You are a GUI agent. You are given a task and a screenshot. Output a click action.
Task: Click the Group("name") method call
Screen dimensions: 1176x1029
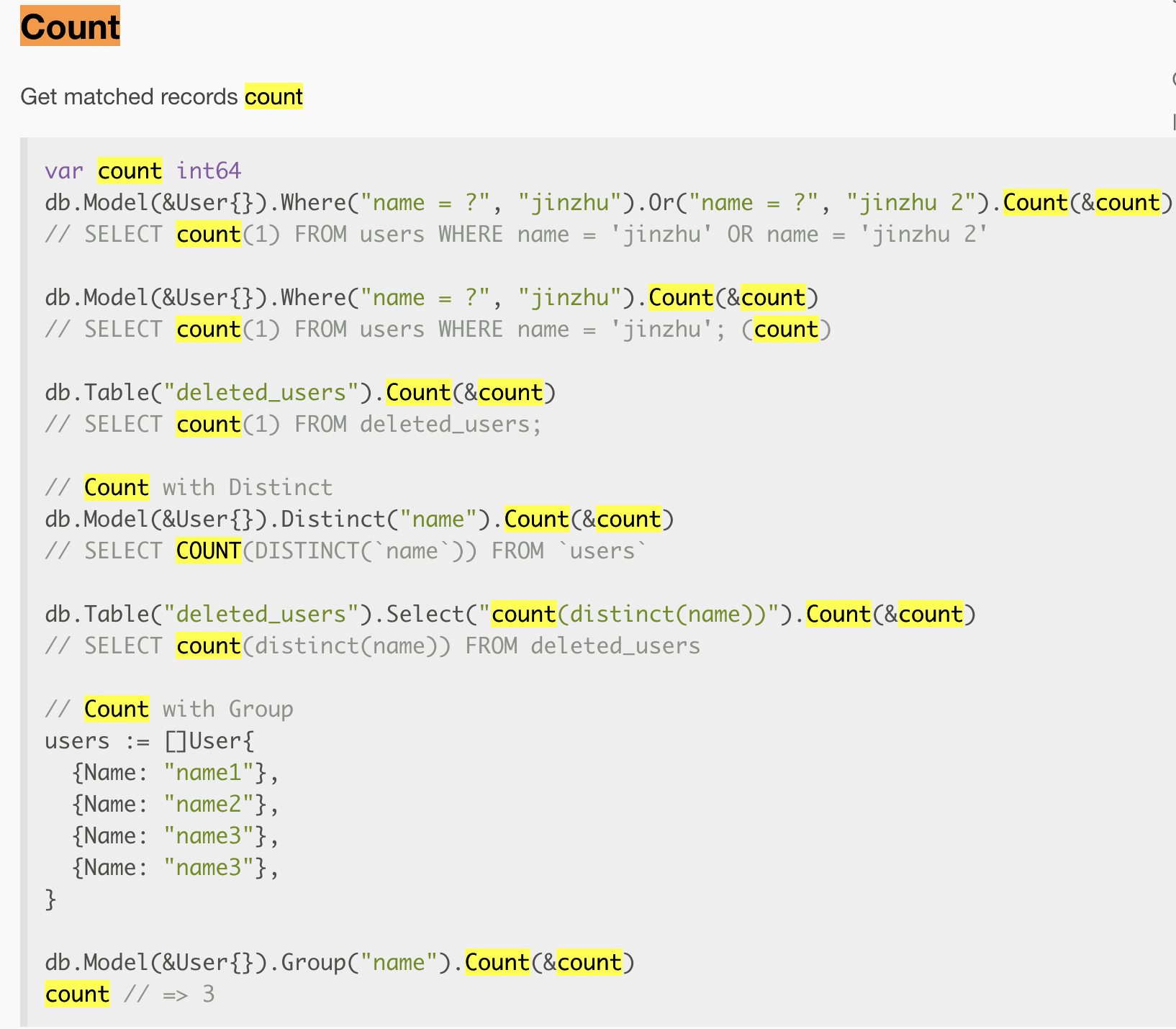coord(363,962)
